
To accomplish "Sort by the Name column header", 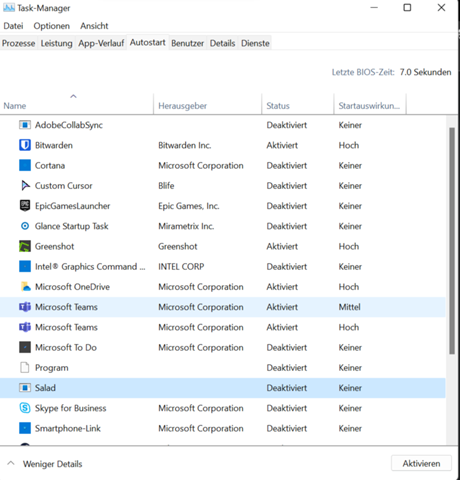I will click(x=77, y=104).
